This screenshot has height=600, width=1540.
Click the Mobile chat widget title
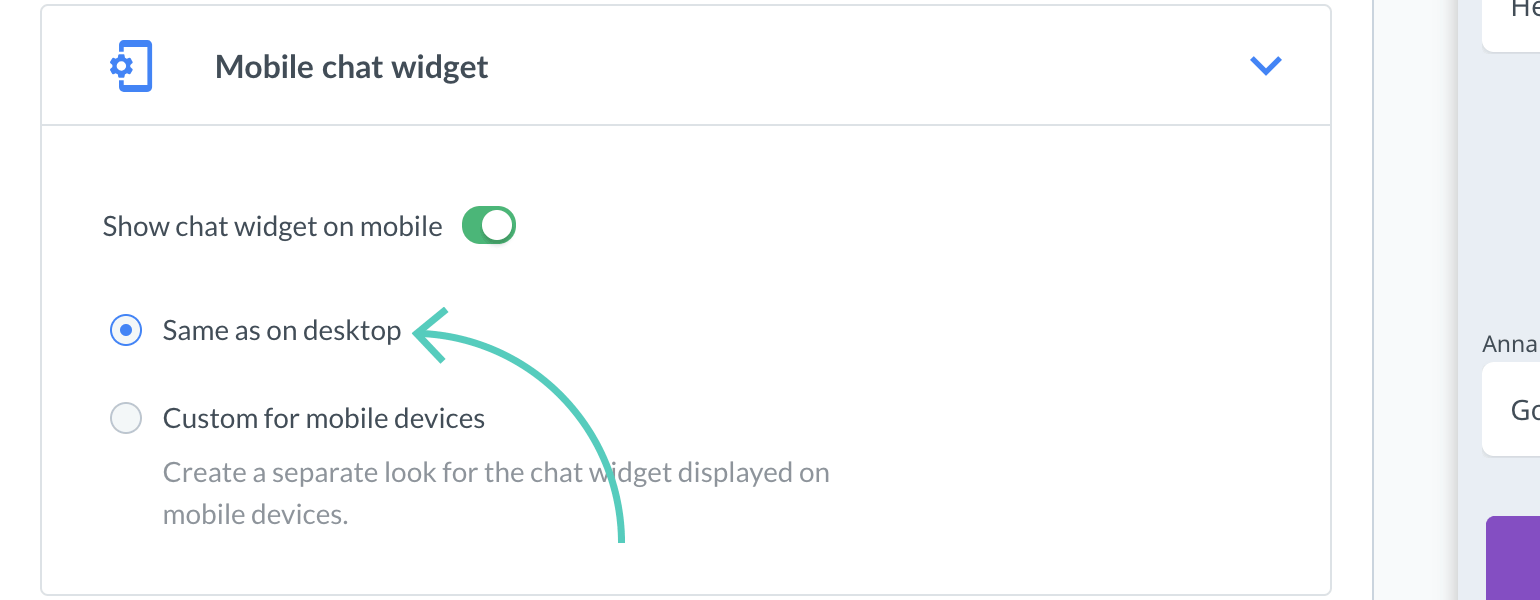click(x=351, y=66)
